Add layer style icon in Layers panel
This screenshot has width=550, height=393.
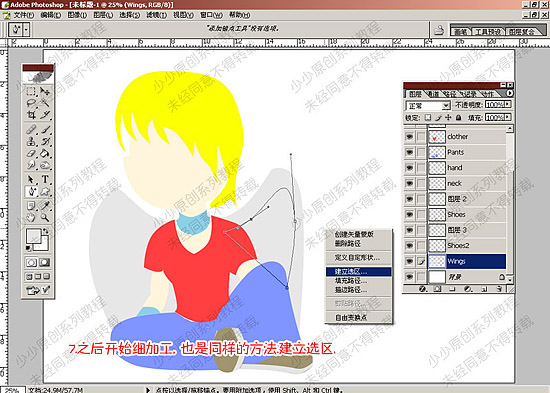pos(423,289)
